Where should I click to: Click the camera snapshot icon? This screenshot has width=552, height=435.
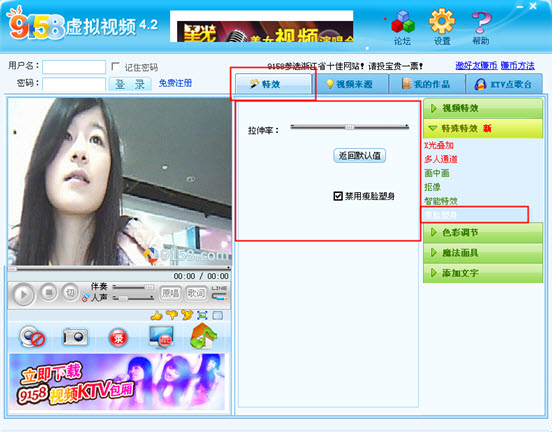pyautogui.click(x=75, y=337)
